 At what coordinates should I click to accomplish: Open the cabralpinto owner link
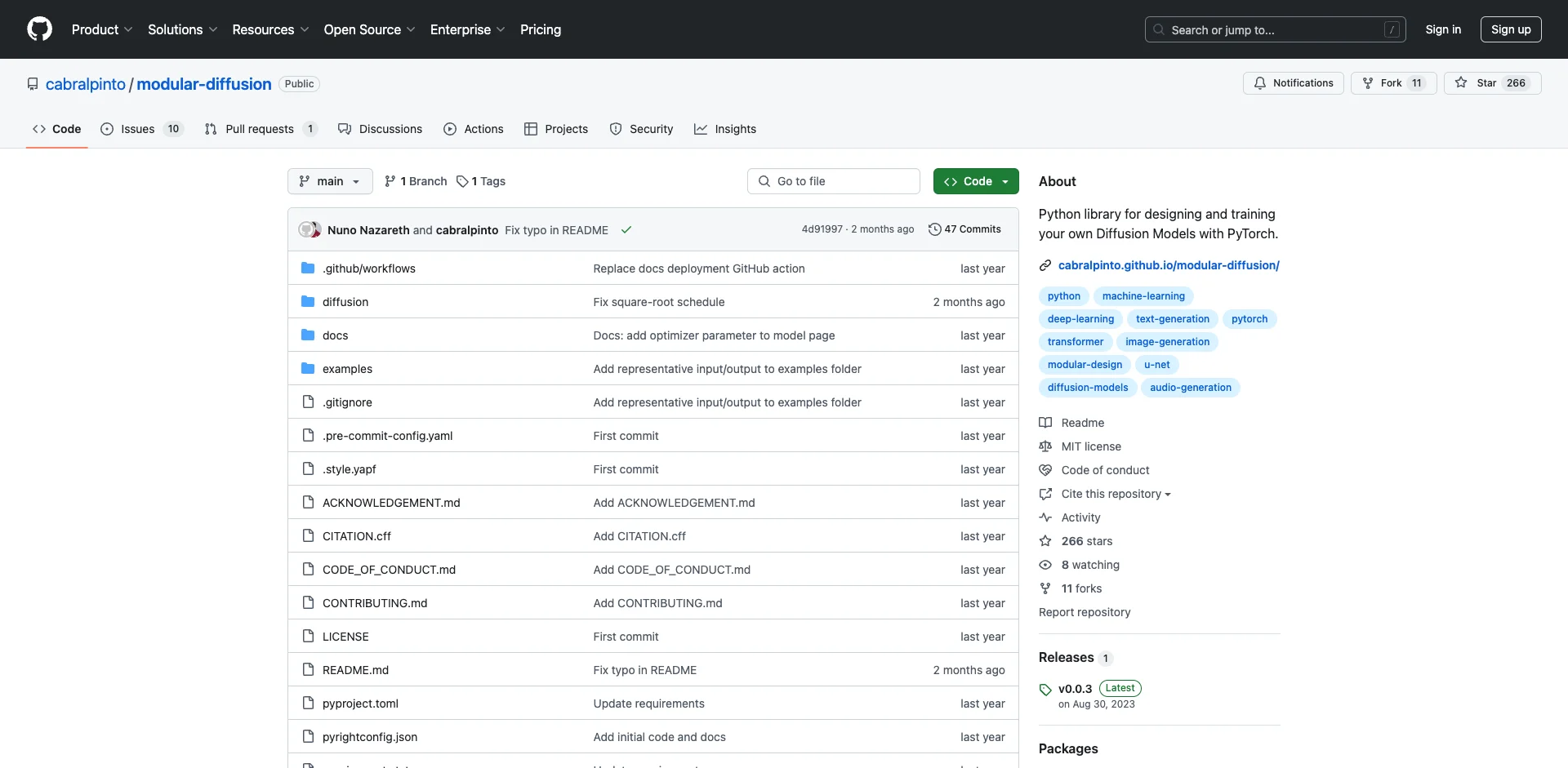click(x=86, y=84)
